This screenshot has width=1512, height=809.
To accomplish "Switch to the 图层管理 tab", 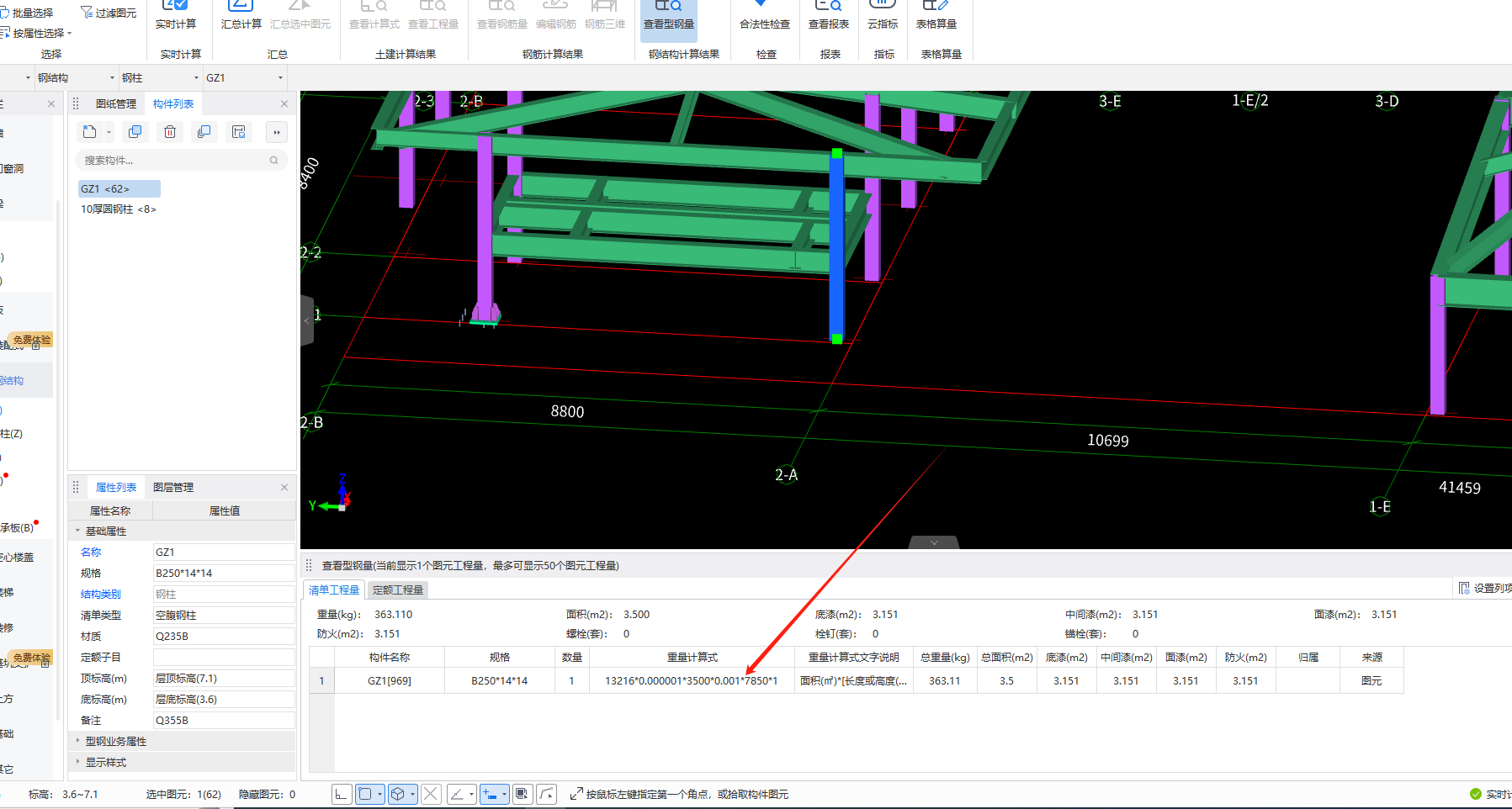I will (x=173, y=488).
